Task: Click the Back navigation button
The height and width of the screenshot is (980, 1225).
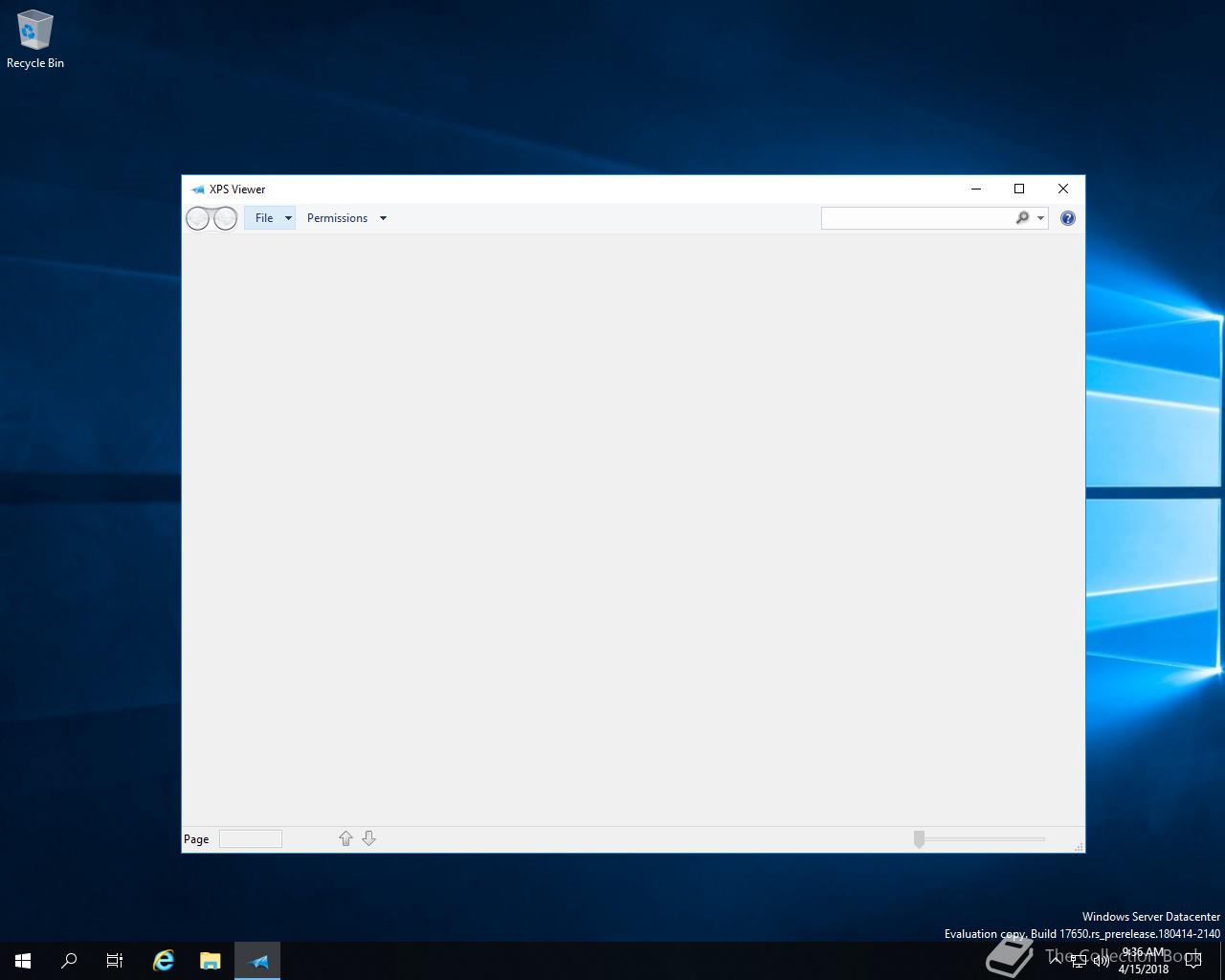Action: click(x=198, y=218)
